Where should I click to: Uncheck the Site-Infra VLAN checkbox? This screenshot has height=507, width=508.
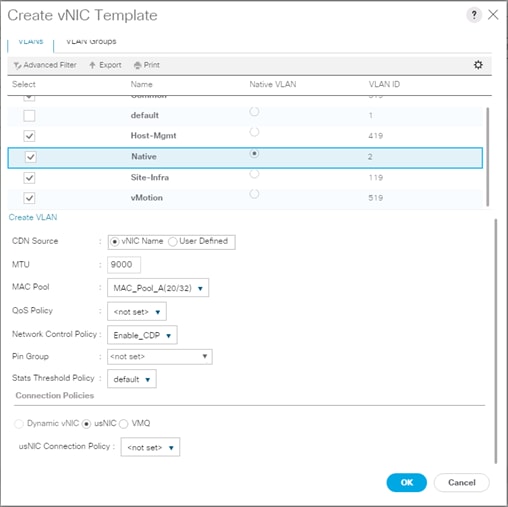29,178
